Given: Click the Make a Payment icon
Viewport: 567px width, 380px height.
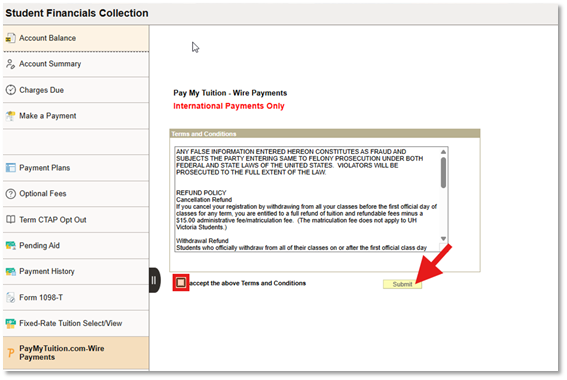Looking at the screenshot, I should coord(10,116).
